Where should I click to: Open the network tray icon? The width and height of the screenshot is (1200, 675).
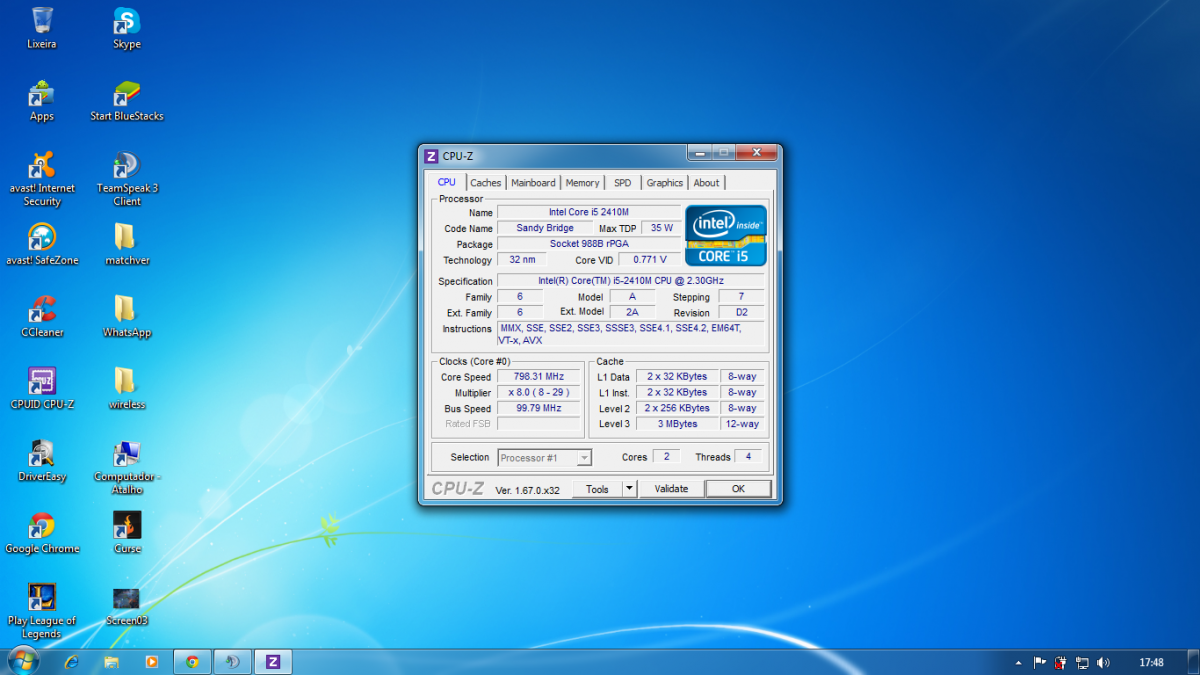click(1082, 662)
